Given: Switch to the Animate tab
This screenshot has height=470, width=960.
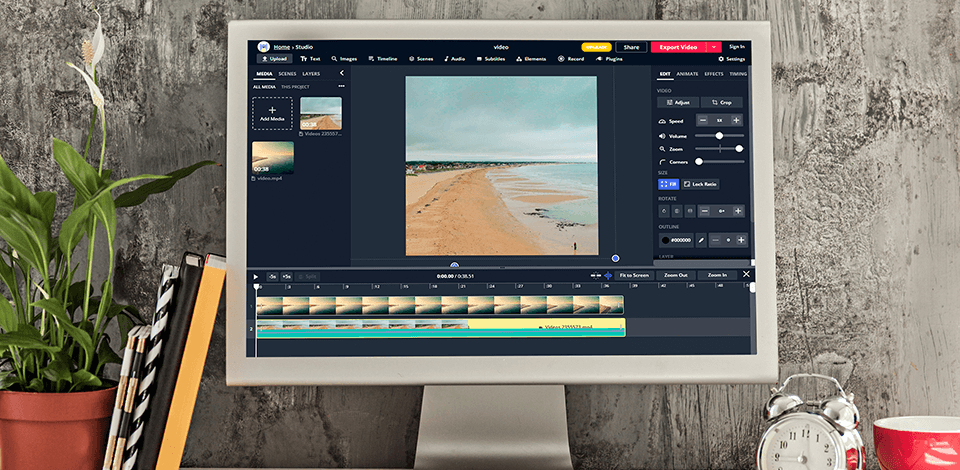Looking at the screenshot, I should click(687, 73).
